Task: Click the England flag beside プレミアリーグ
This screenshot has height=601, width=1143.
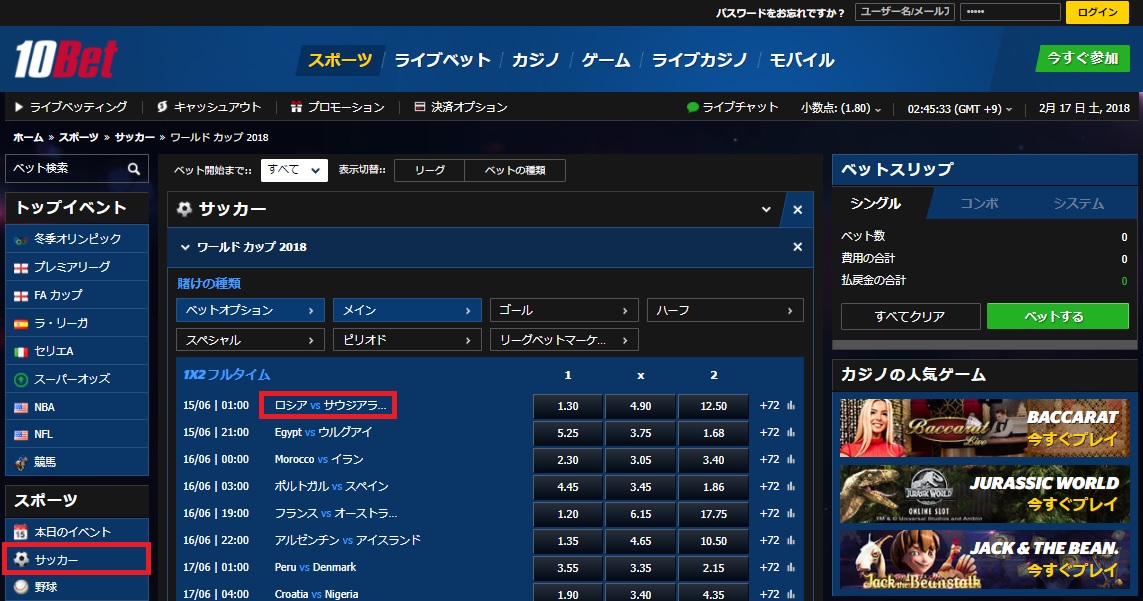Action: click(x=21, y=268)
